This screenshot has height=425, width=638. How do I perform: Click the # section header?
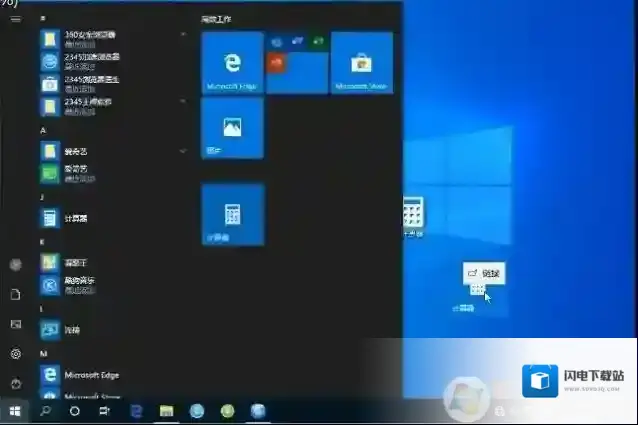tap(43, 18)
